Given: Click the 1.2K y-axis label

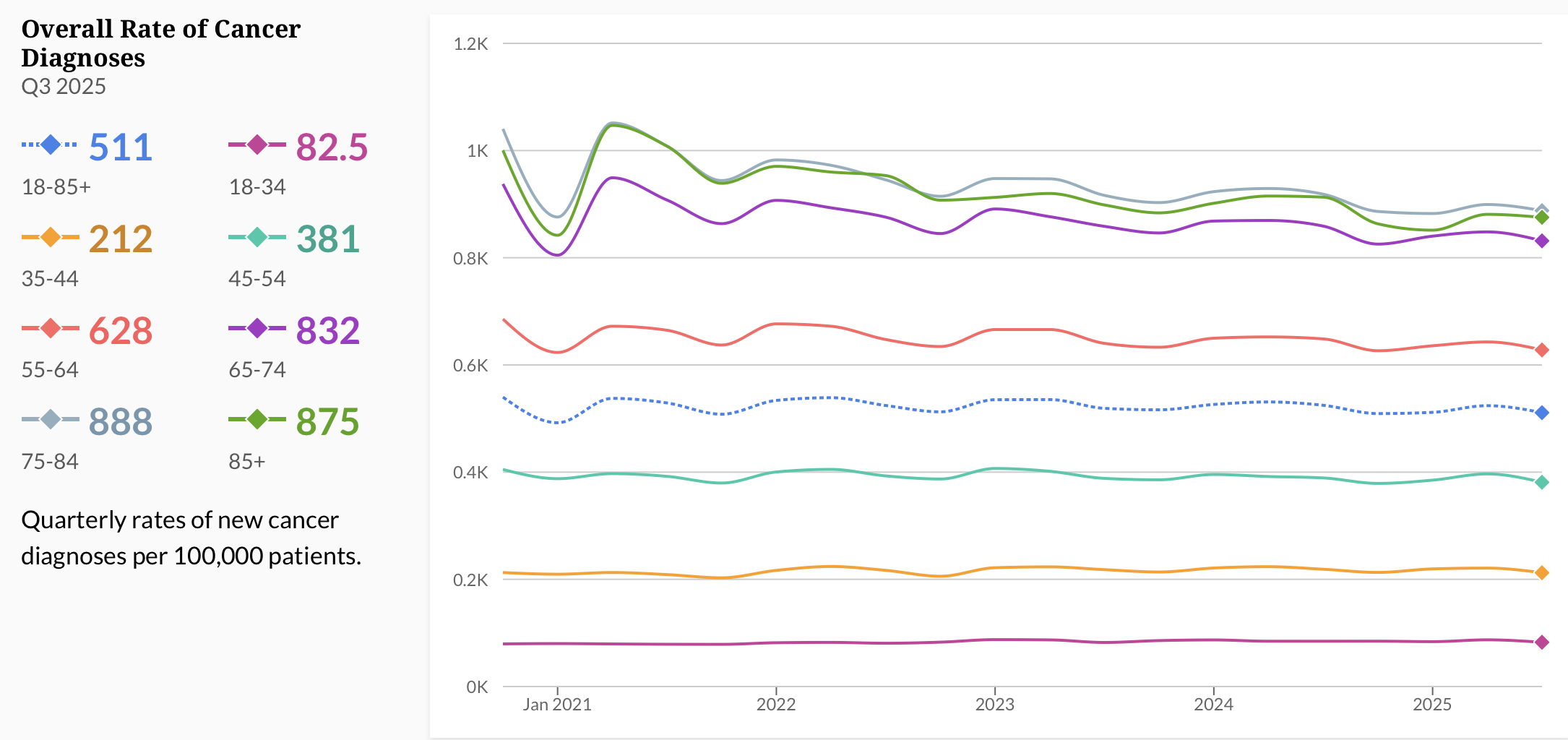Looking at the screenshot, I should [x=471, y=44].
